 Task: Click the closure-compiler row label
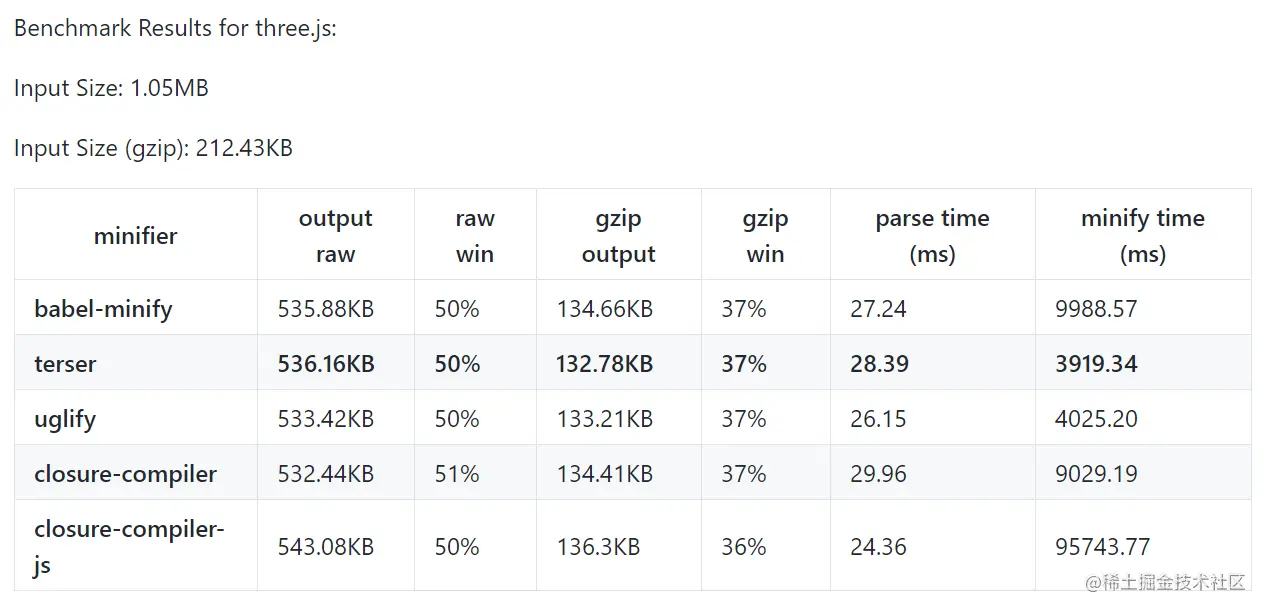pyautogui.click(x=125, y=474)
